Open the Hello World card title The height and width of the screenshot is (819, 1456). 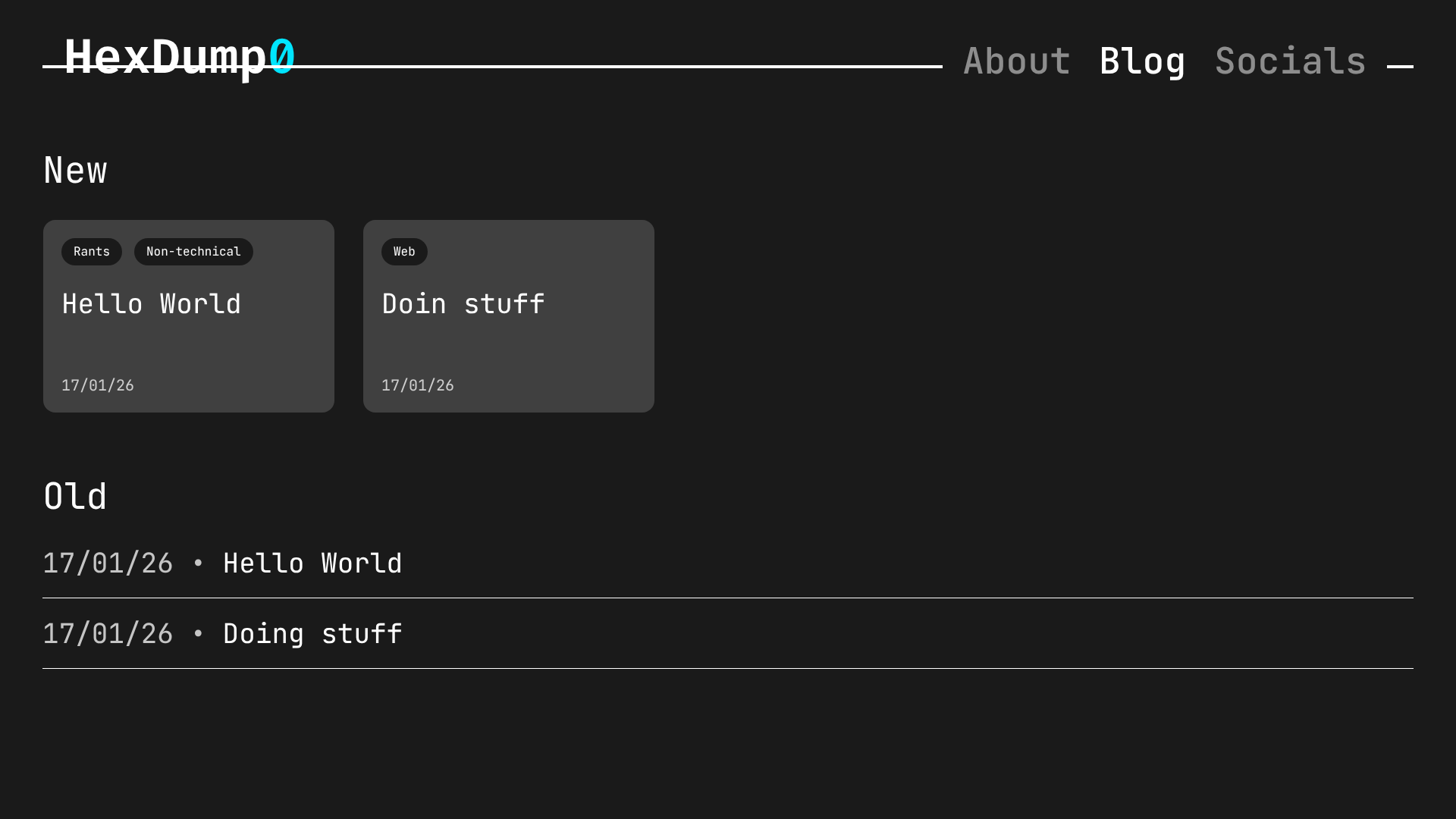[152, 304]
